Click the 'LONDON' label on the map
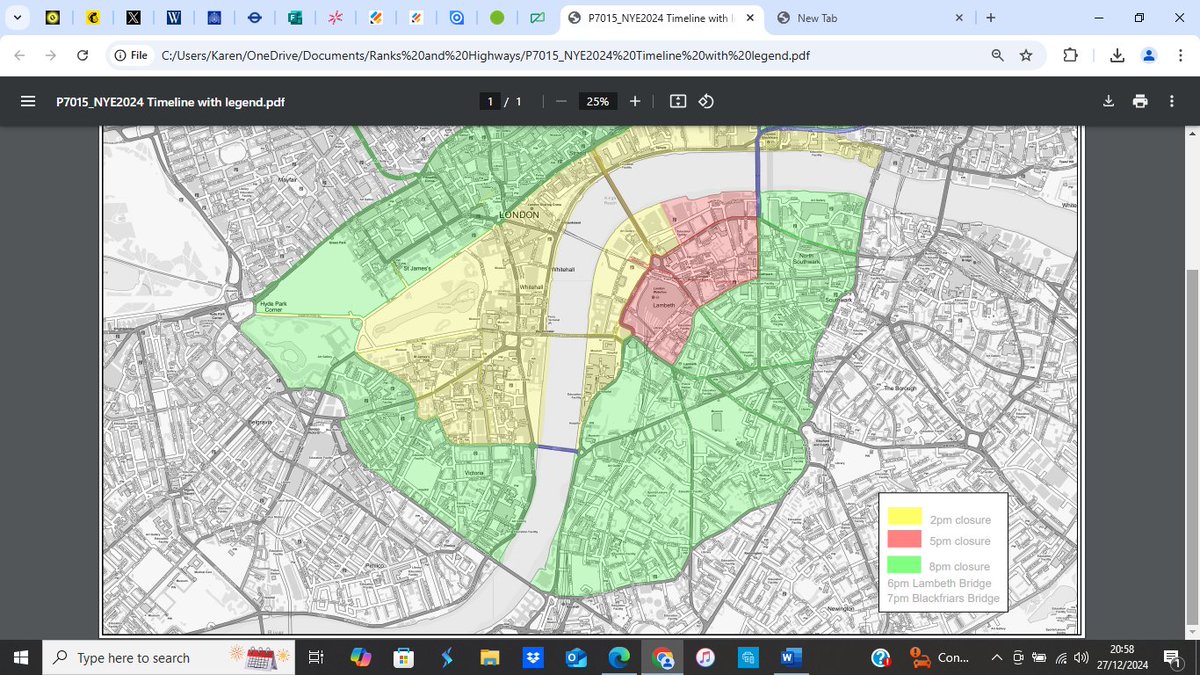 click(x=520, y=215)
